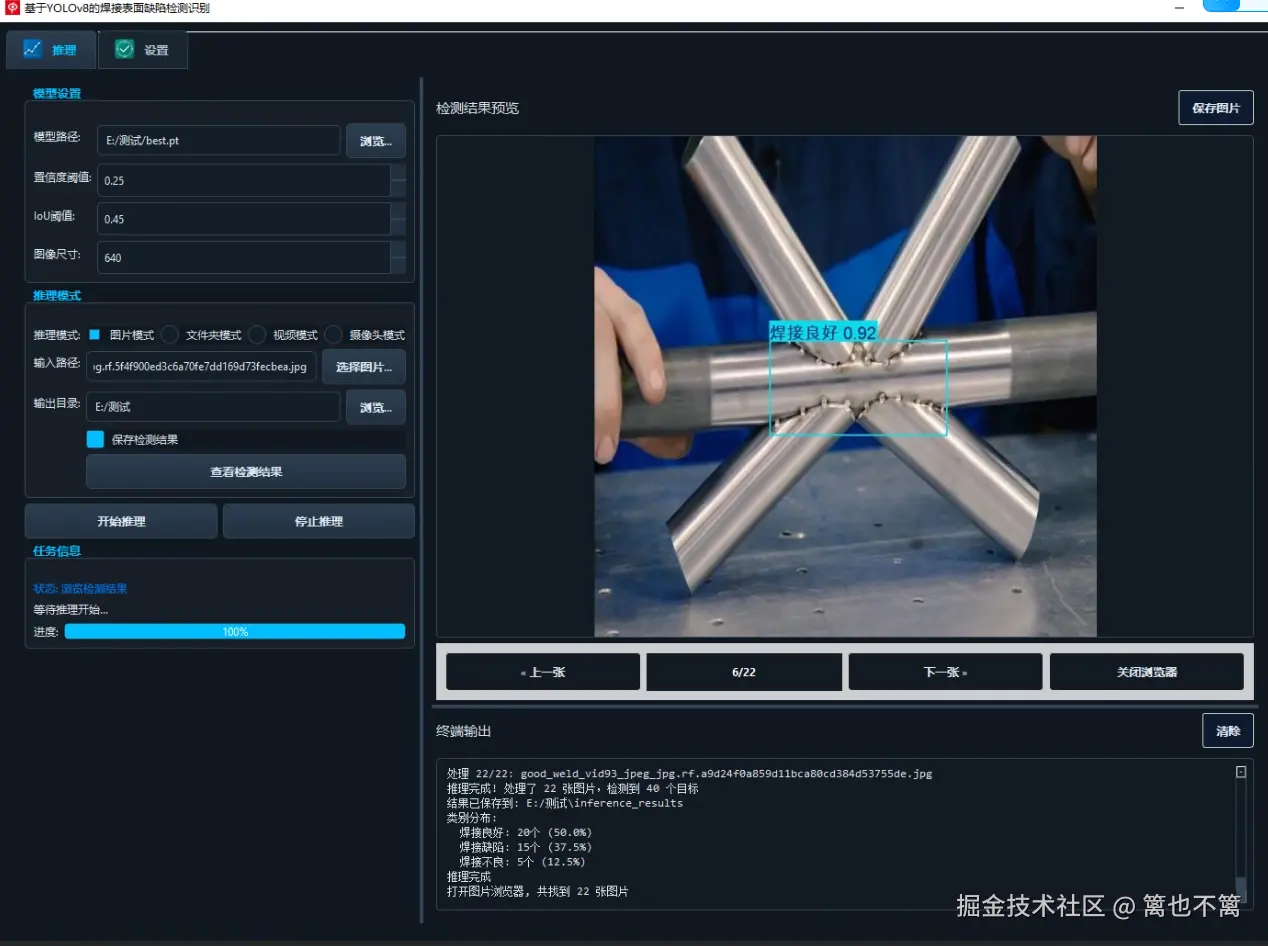The image size is (1268, 946).
Task: Click the 停止推理 button
Action: coord(319,521)
